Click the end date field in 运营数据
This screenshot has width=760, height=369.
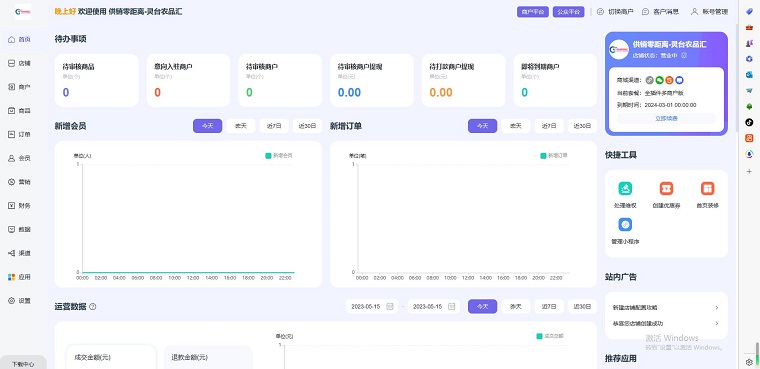[434, 306]
